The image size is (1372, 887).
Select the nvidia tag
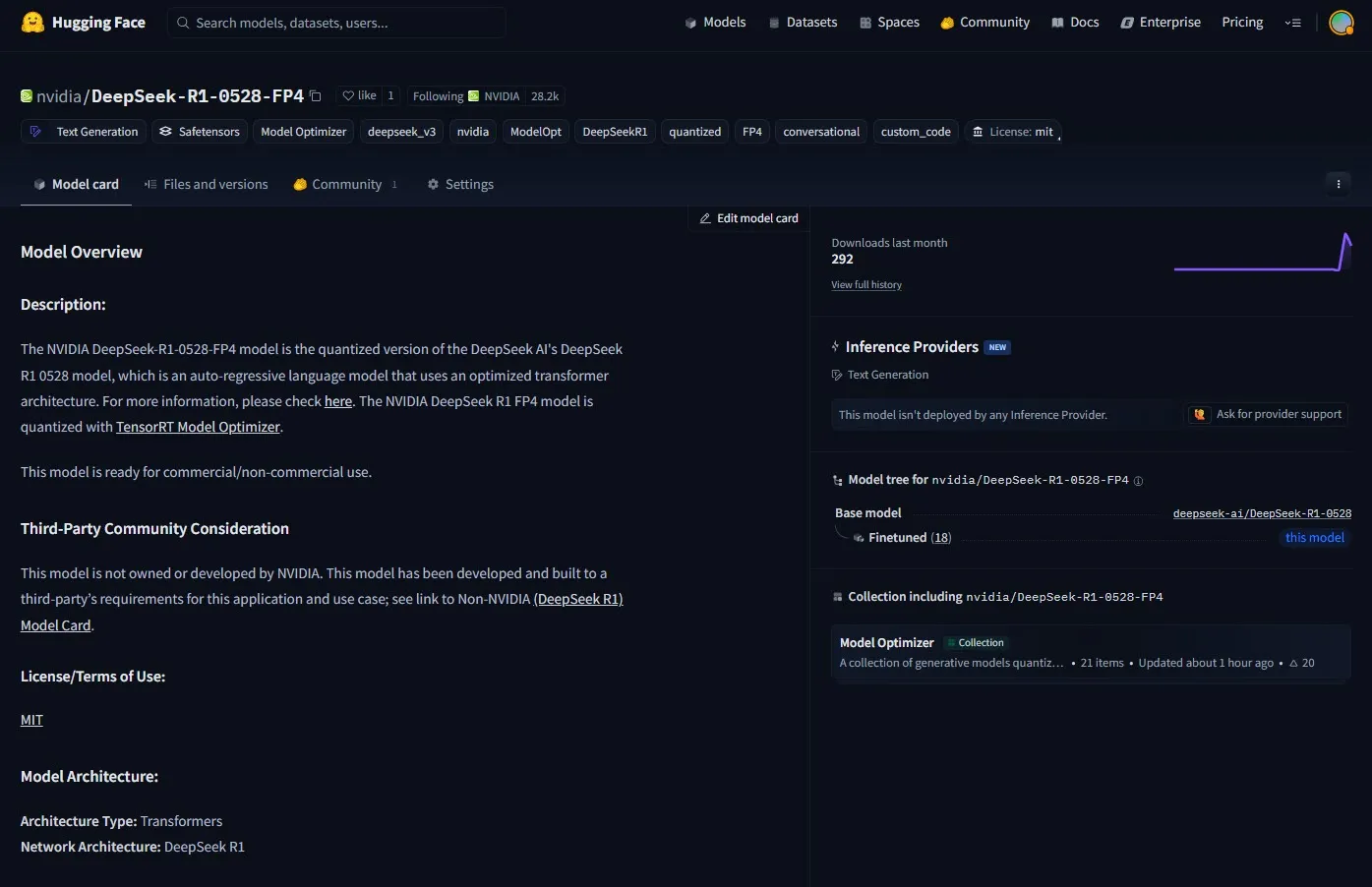coord(473,132)
